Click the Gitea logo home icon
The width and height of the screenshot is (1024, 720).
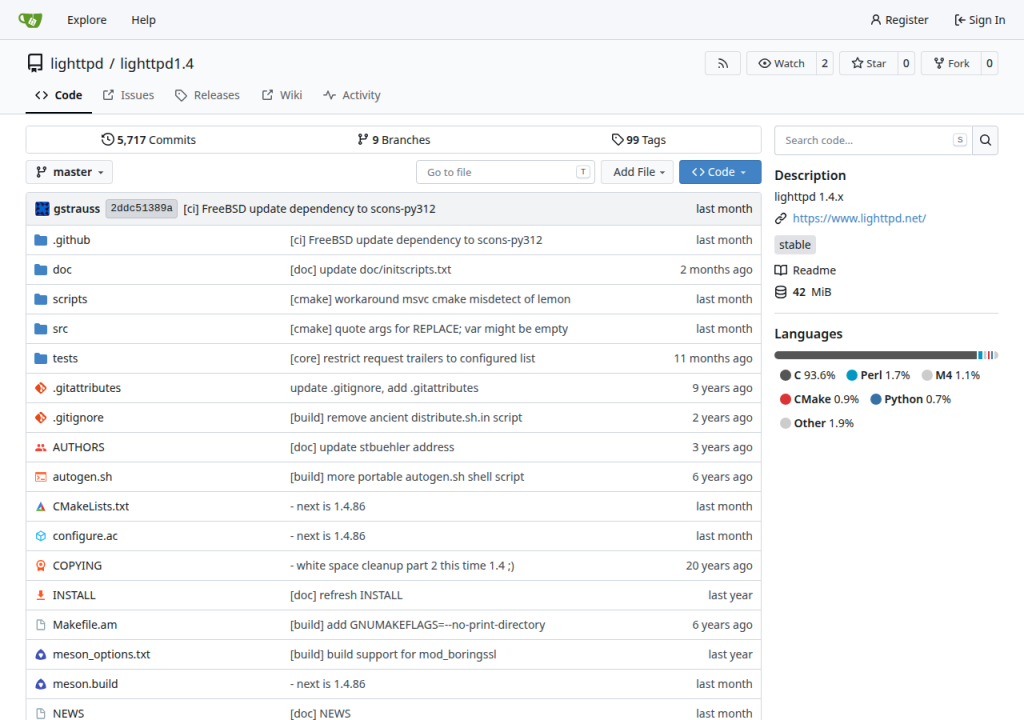pyautogui.click(x=30, y=20)
